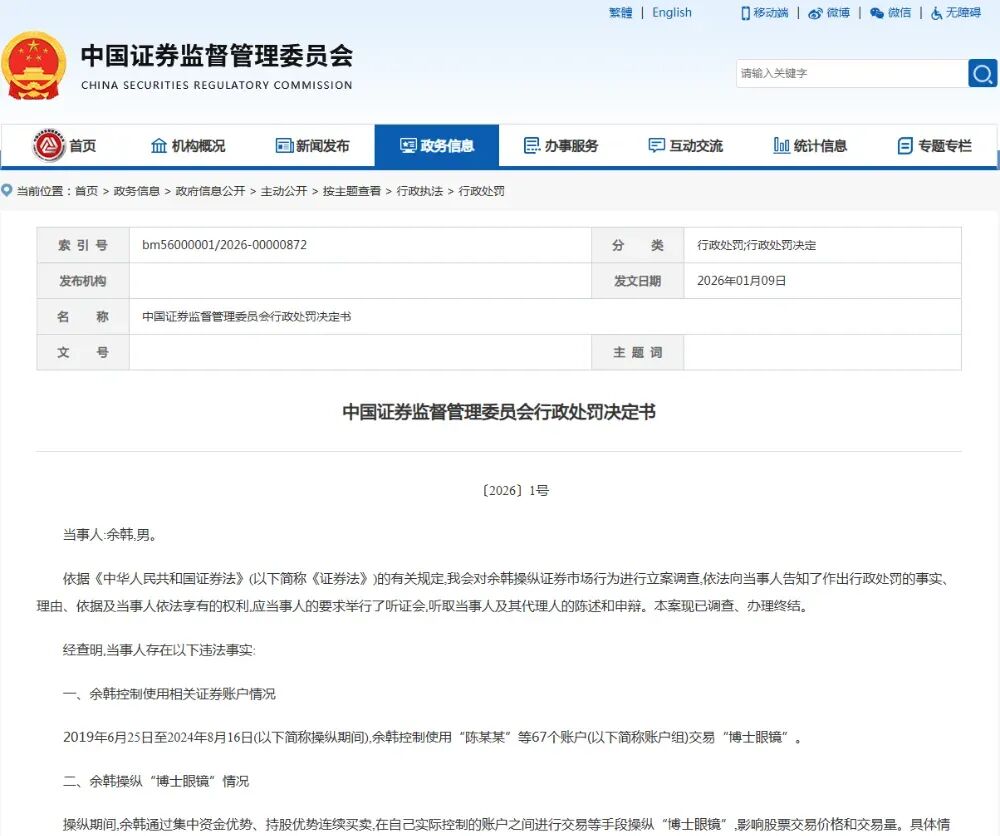Select the 政务信息 tab

[436, 146]
